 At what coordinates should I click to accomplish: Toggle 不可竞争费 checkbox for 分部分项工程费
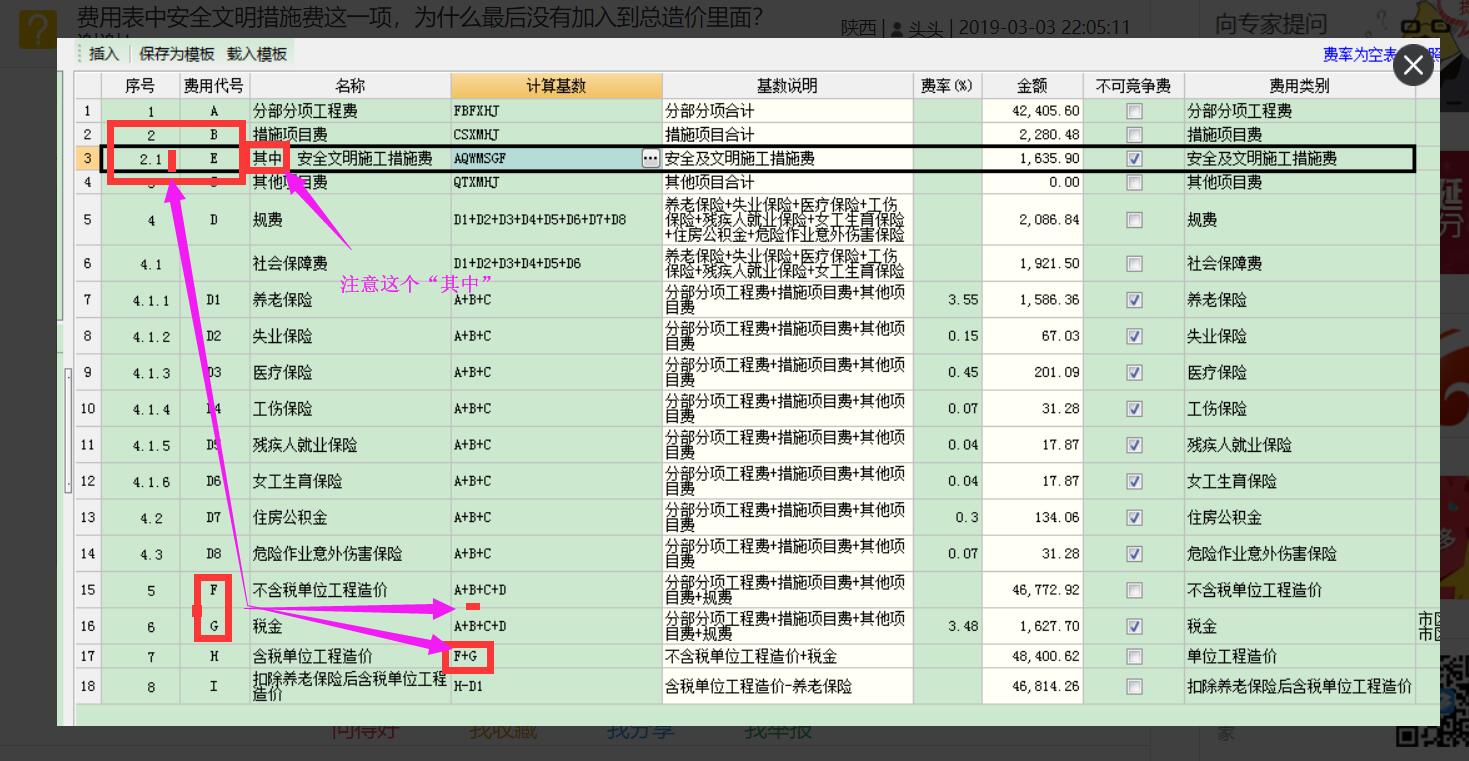(1134, 111)
